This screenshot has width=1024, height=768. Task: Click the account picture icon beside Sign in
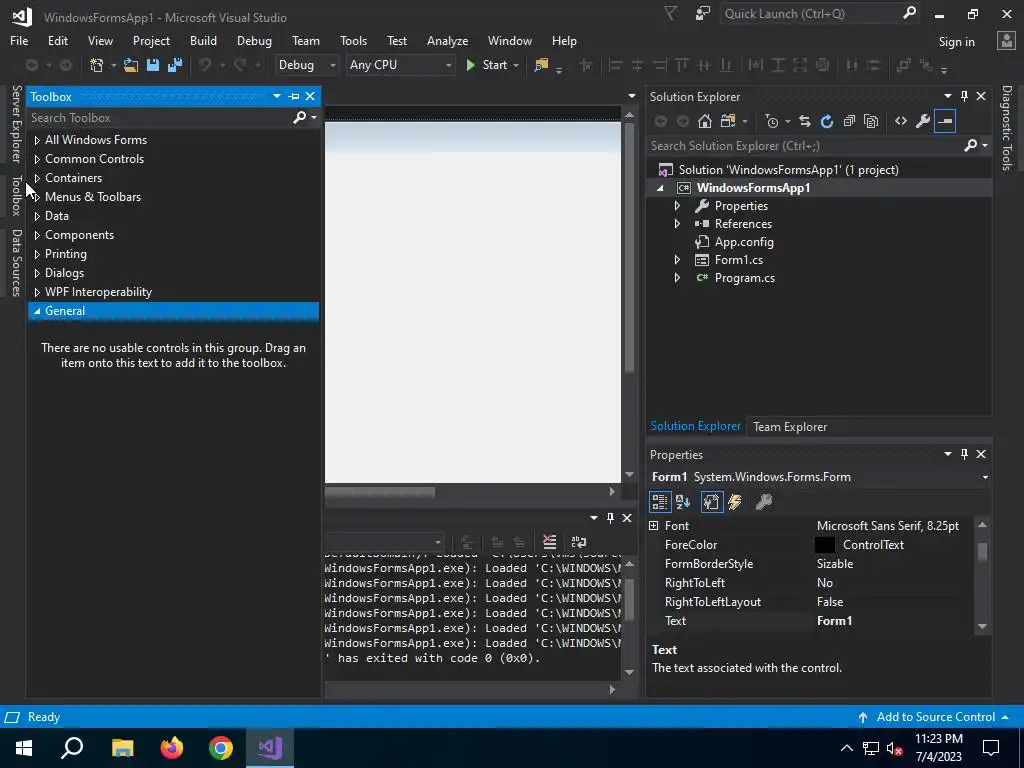1006,41
